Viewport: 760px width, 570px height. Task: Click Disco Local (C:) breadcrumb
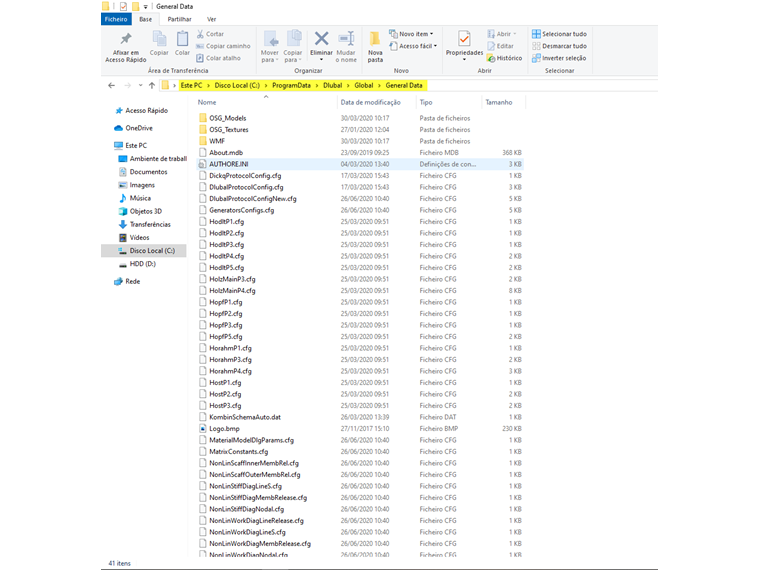pos(237,85)
